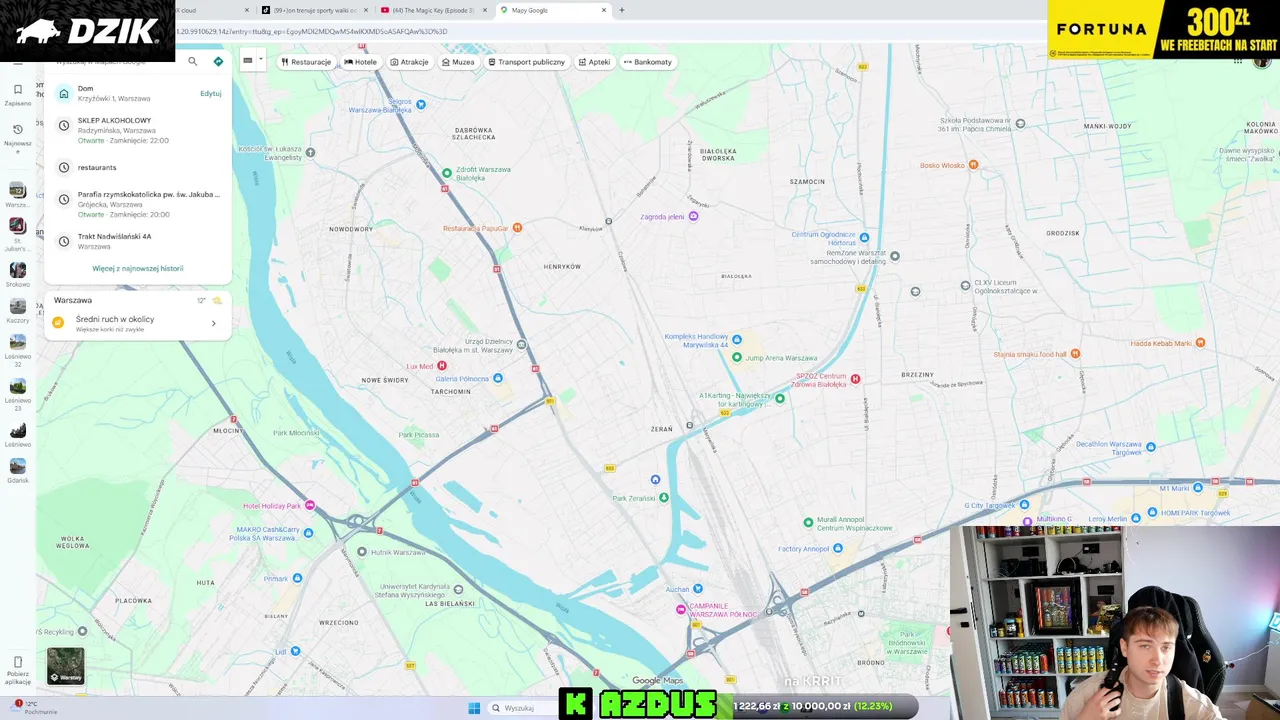Expand the view options dropdown arrow

(261, 60)
